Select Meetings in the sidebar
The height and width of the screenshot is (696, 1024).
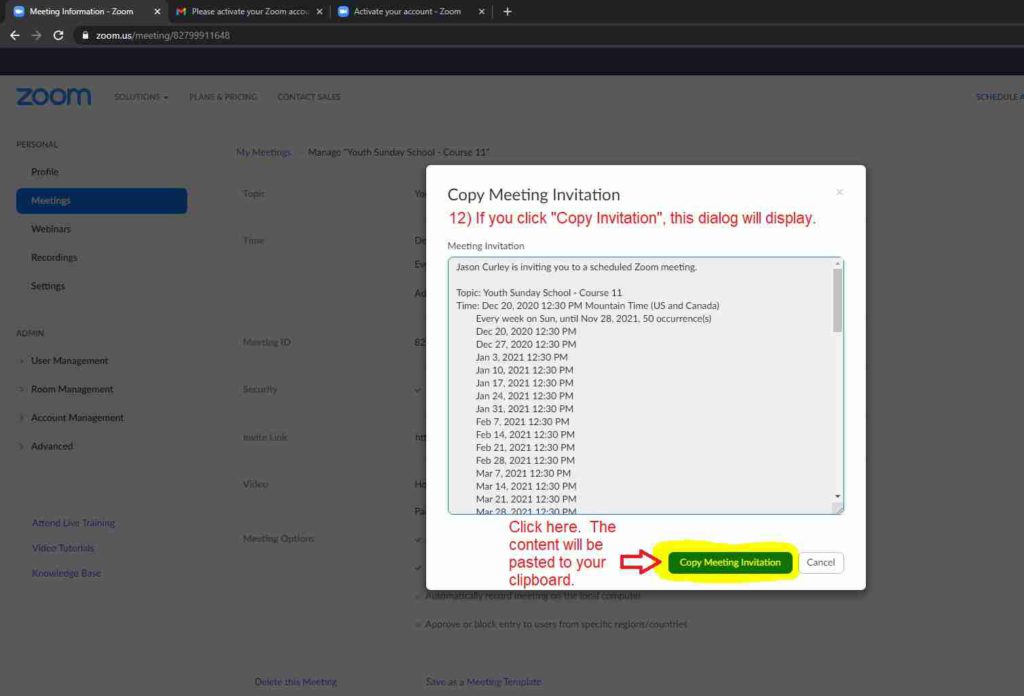(x=101, y=200)
